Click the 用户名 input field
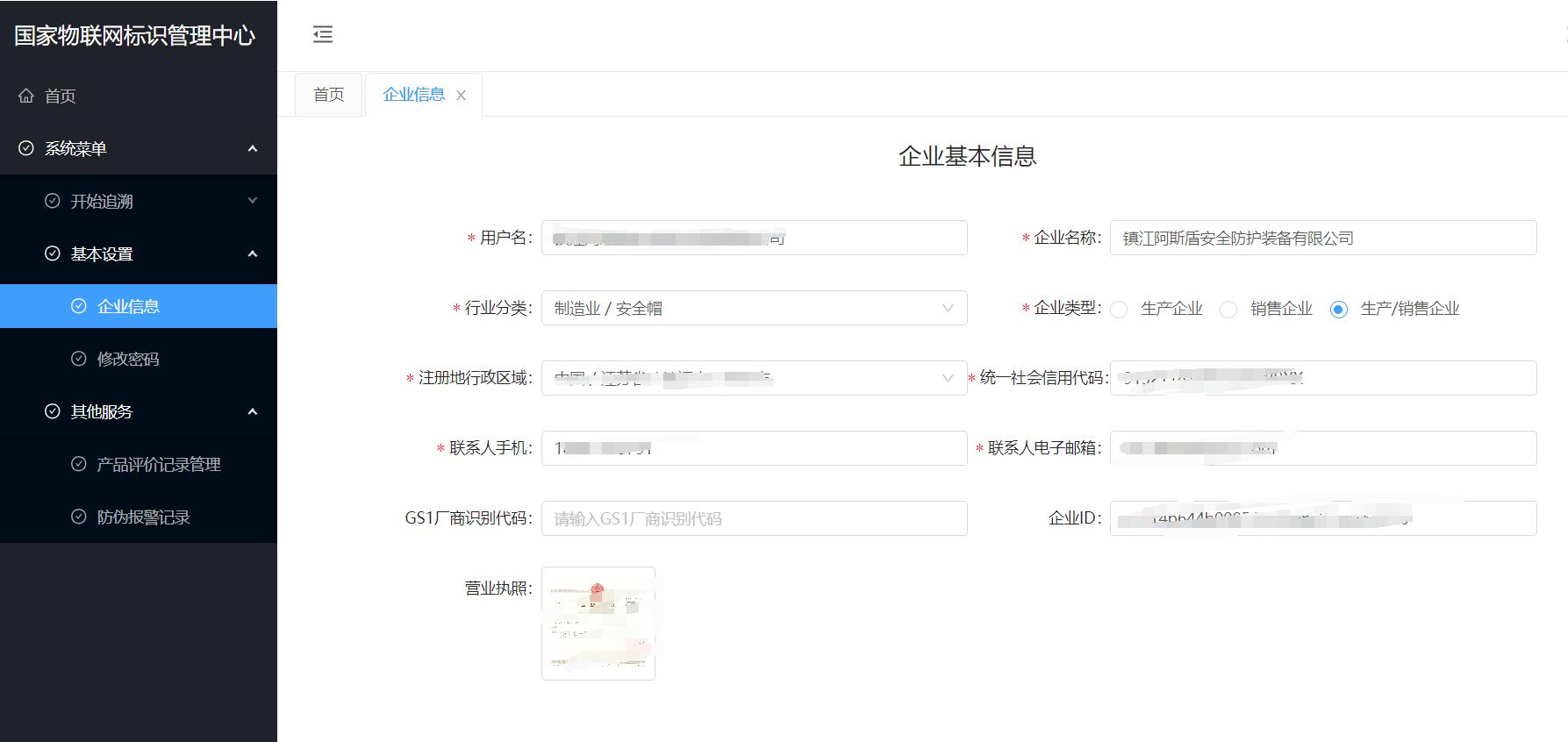Screen dimensions: 1568x742 [755, 238]
